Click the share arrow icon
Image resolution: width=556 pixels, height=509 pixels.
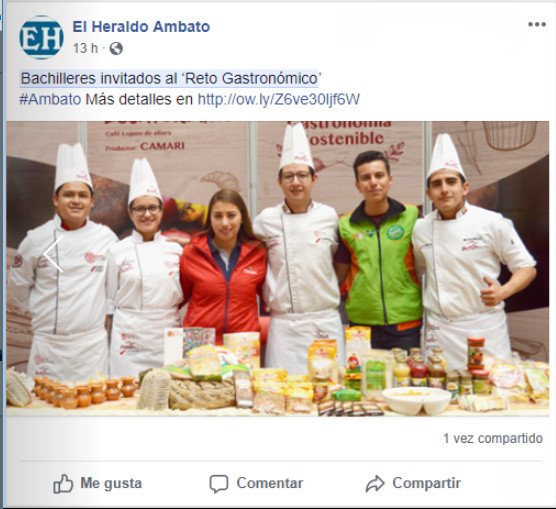pos(375,484)
